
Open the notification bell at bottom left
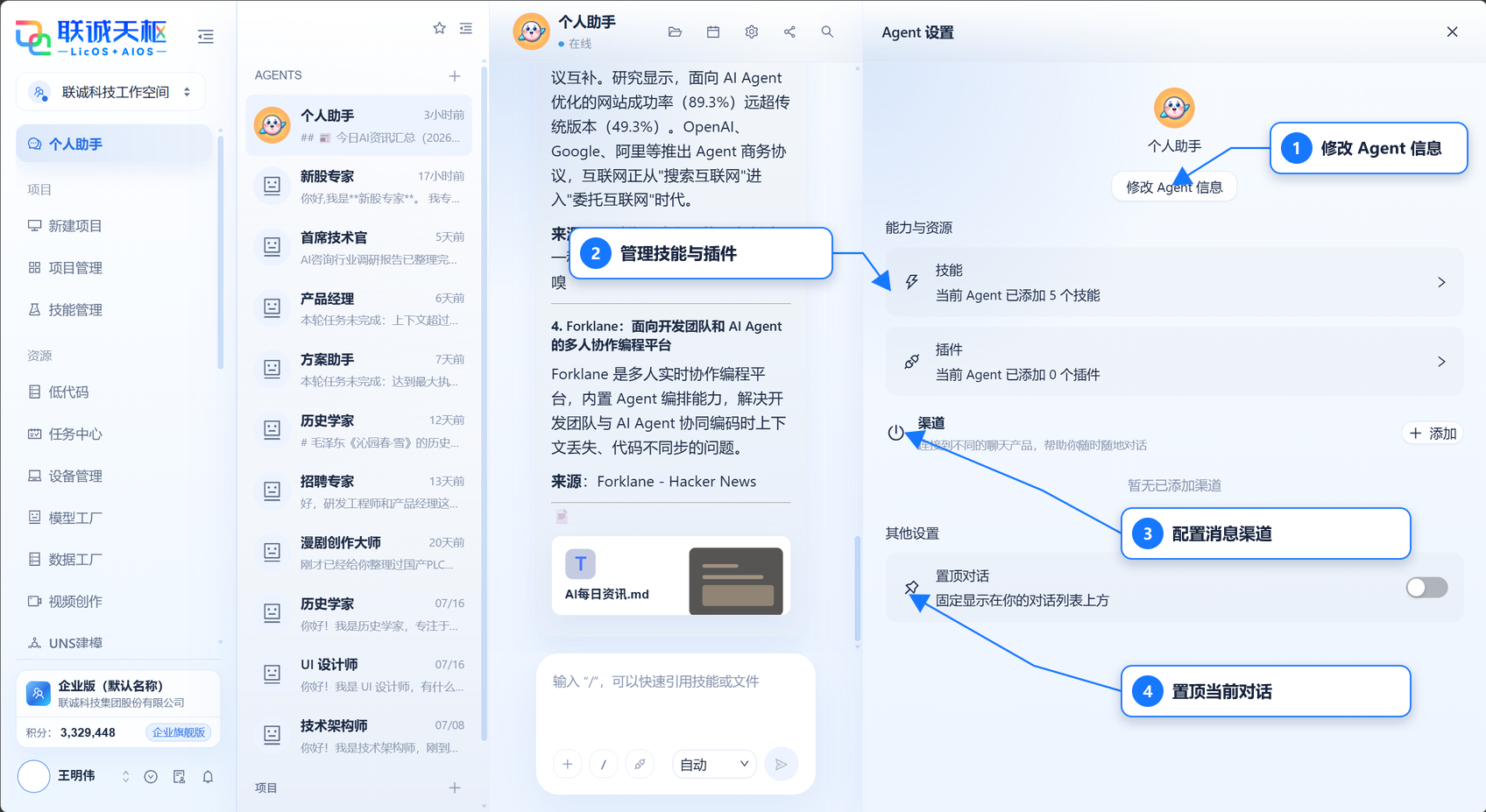[208, 777]
